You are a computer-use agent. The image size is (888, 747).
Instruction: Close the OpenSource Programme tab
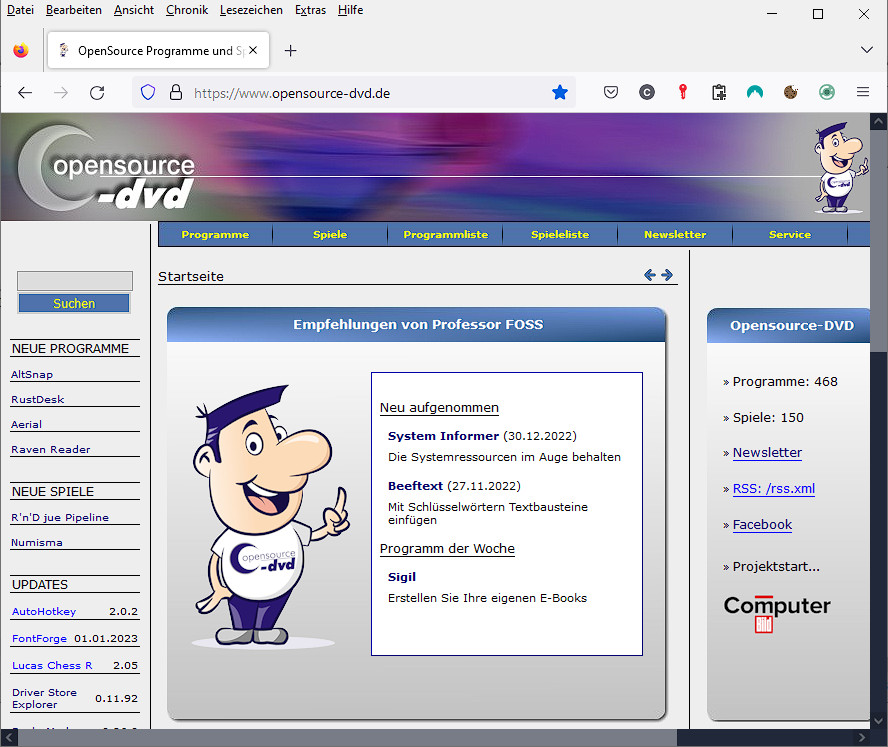253,50
